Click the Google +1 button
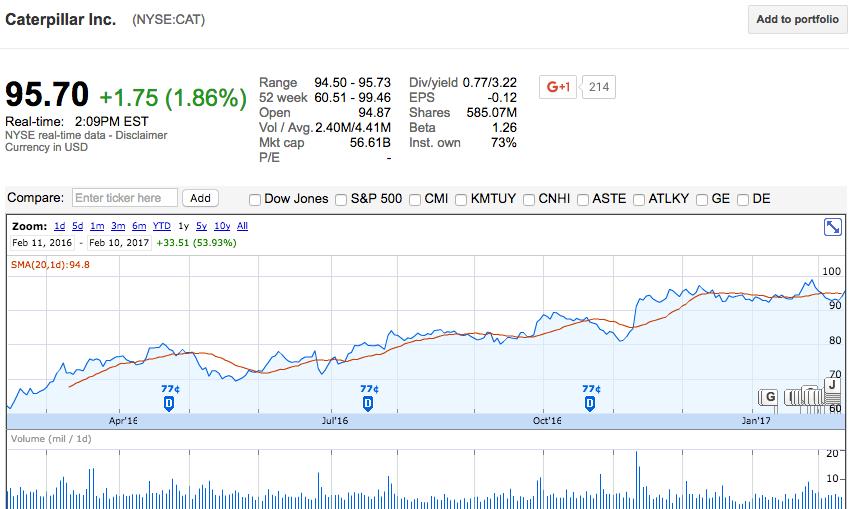849x509 pixels. pos(558,87)
